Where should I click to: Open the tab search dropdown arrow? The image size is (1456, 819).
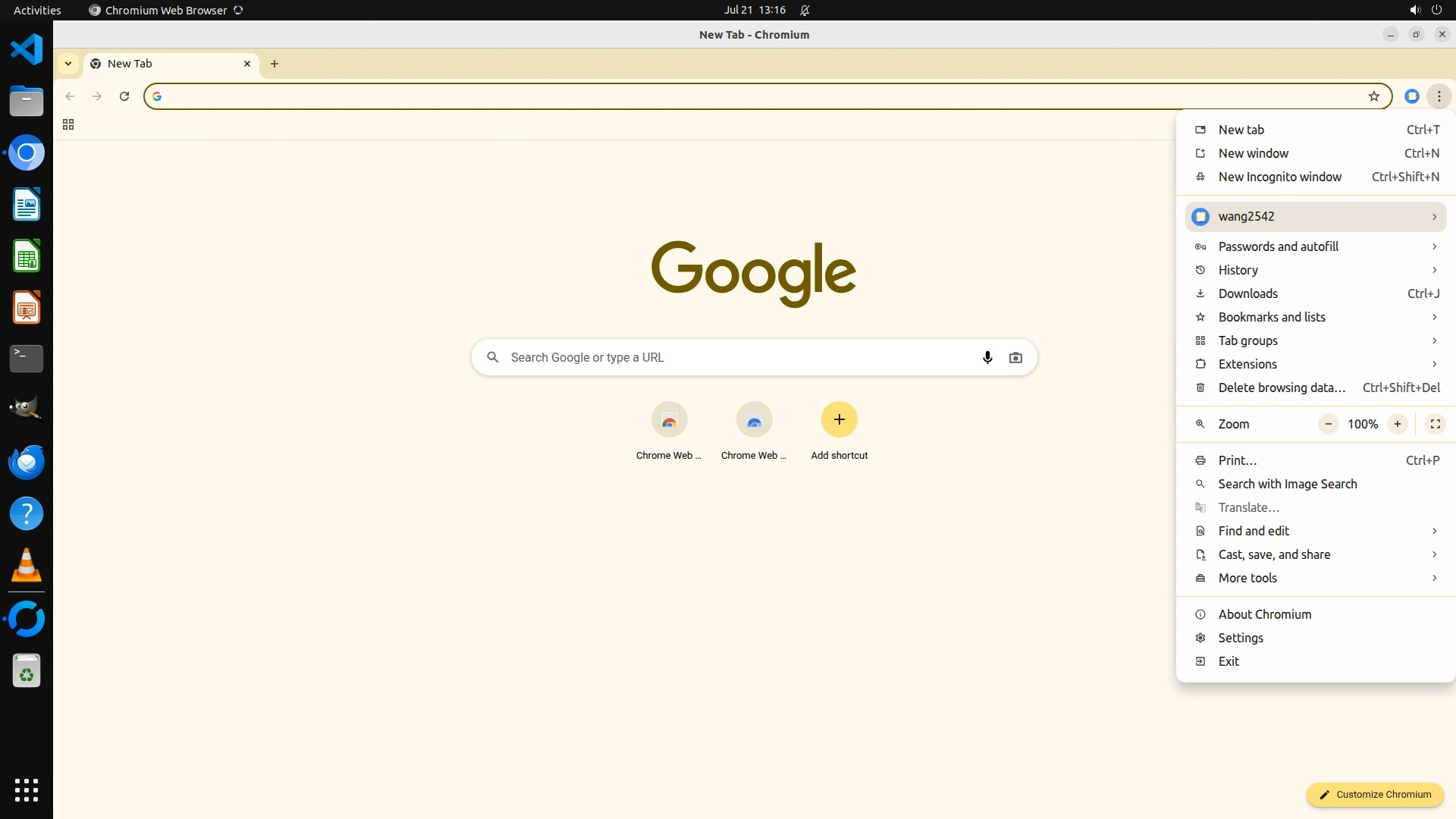(68, 64)
